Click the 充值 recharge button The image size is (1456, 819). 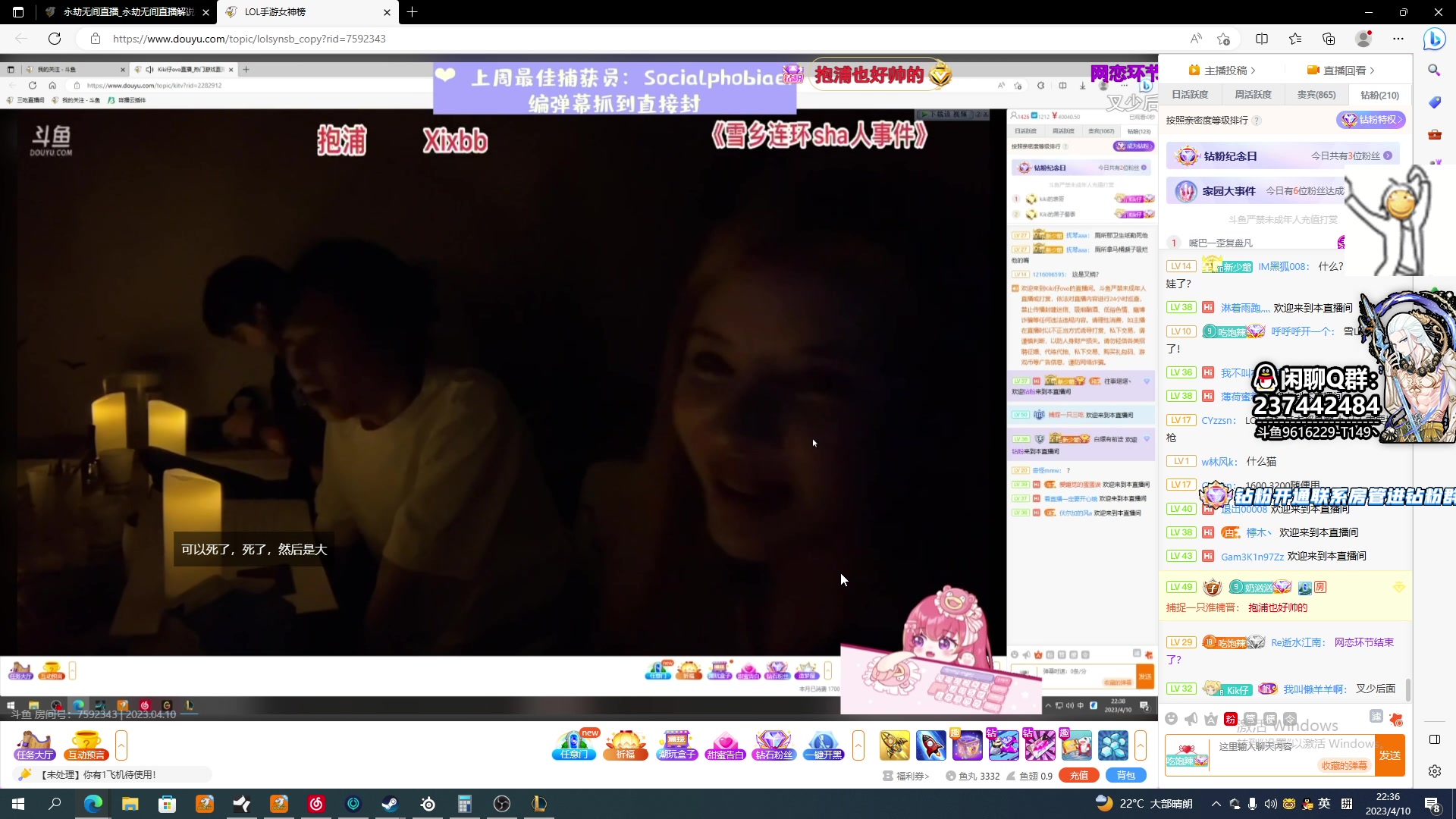click(x=1079, y=776)
